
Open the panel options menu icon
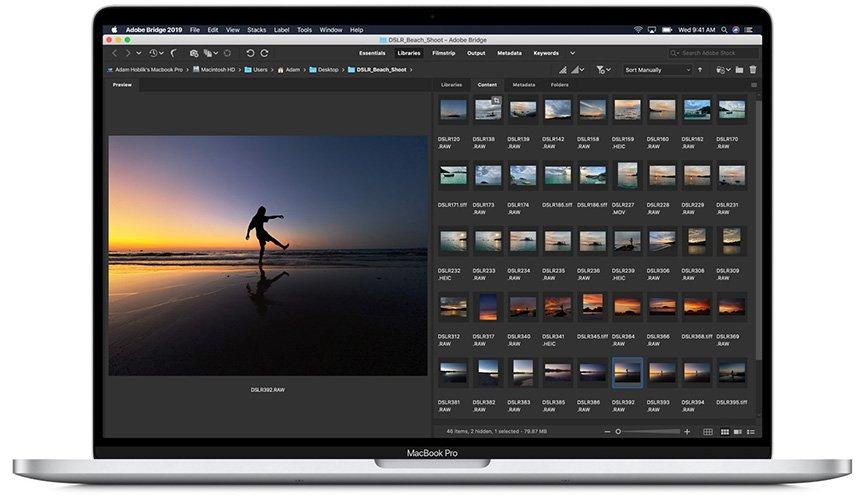point(753,85)
